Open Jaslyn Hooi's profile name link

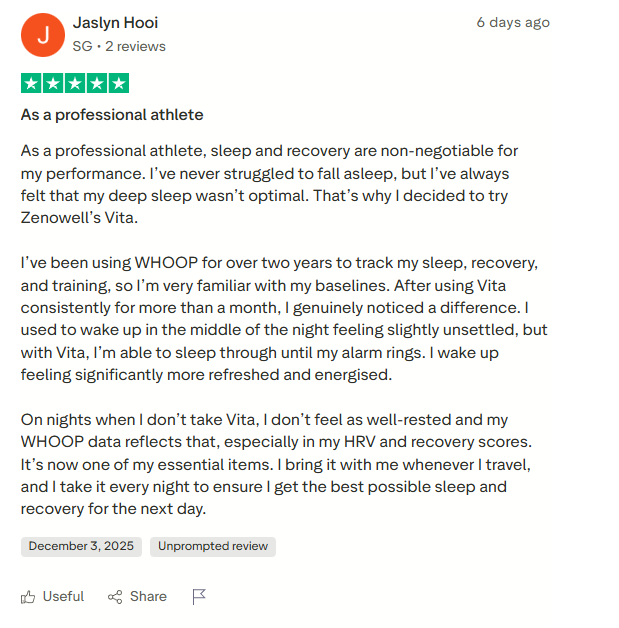(x=115, y=22)
